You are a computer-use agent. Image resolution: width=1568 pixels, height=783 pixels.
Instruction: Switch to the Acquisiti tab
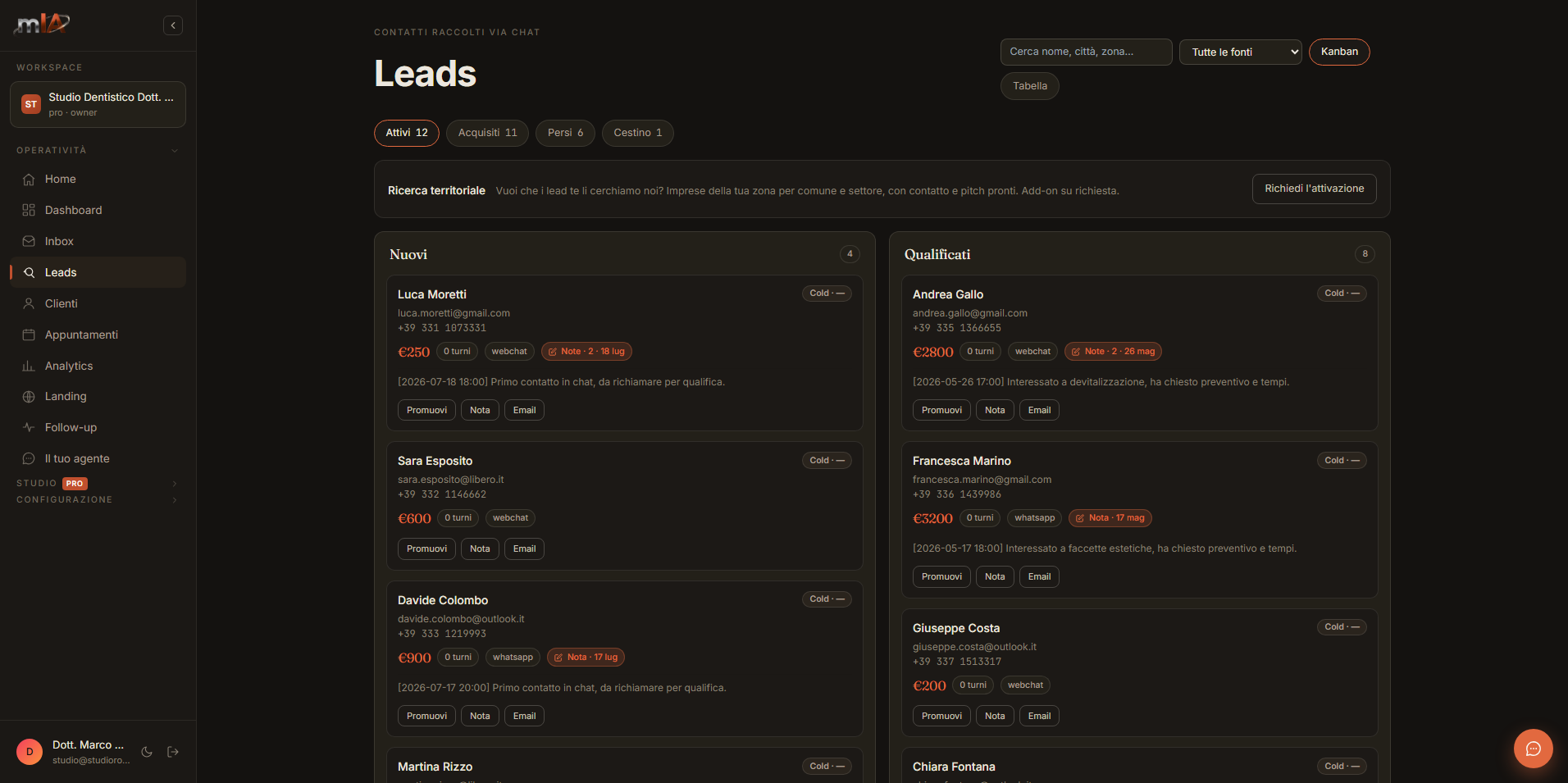487,133
